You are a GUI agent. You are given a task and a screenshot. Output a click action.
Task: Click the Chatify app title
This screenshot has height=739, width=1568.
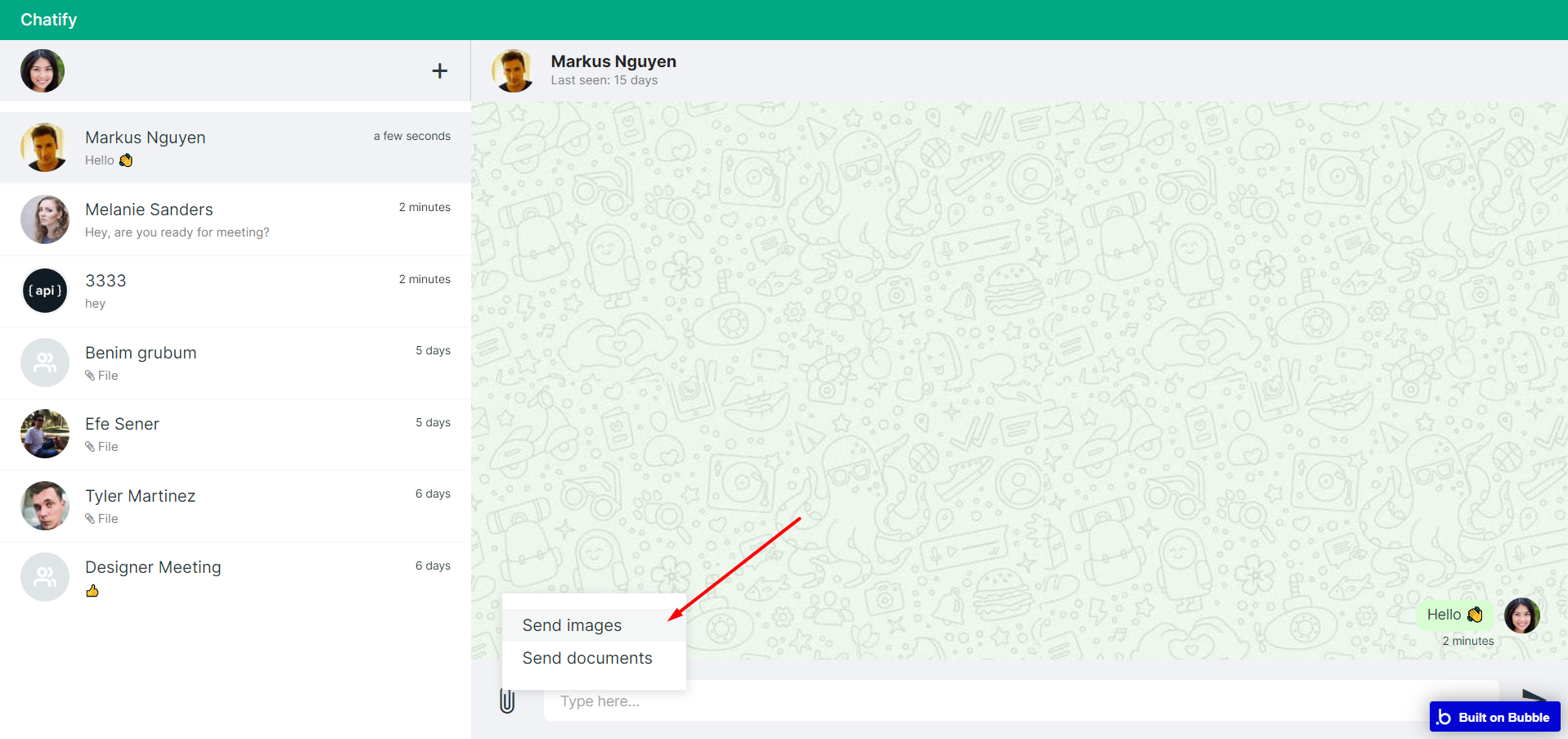(x=48, y=20)
